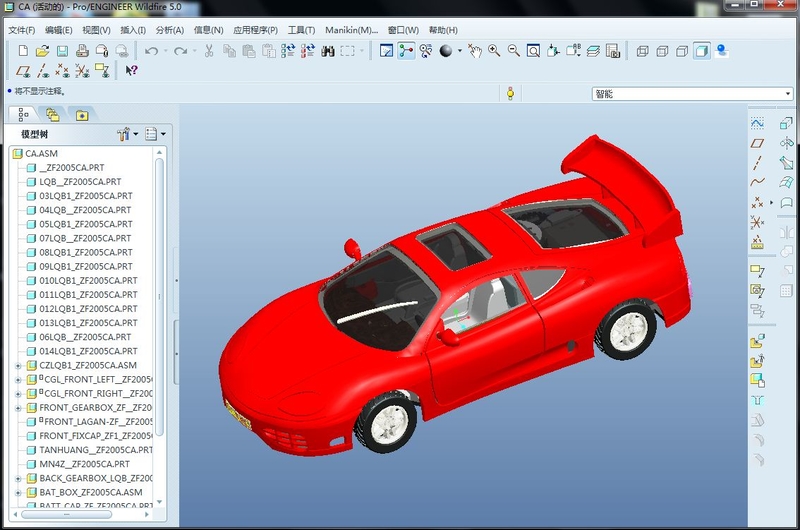Switch to the Folder Browser tab
Image resolution: width=800 pixels, height=530 pixels.
click(53, 115)
